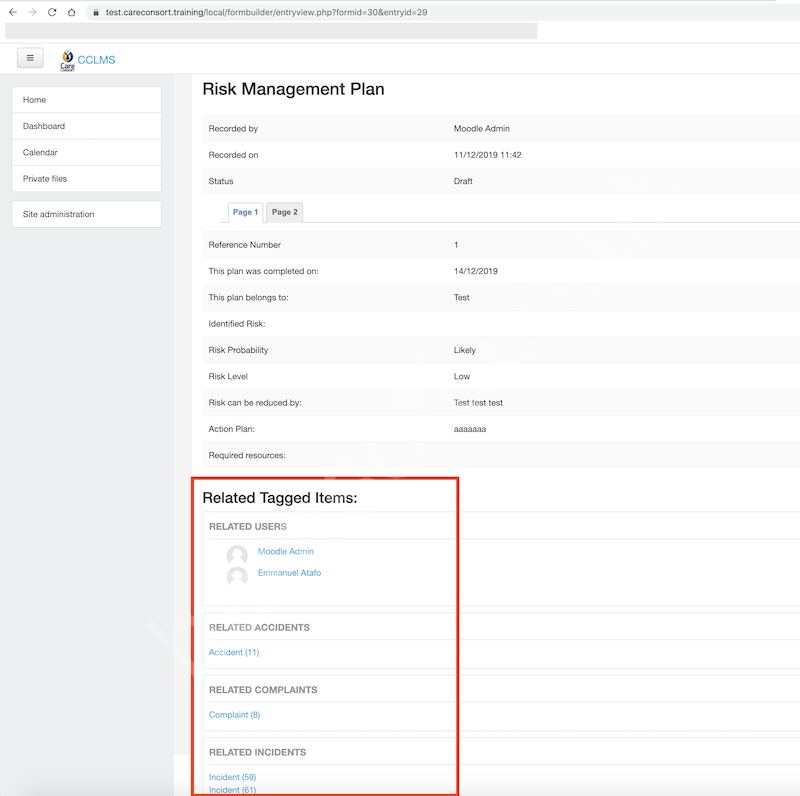Image resolution: width=800 pixels, height=796 pixels.
Task: Click the This plan belongs to value Test
Action: click(461, 297)
